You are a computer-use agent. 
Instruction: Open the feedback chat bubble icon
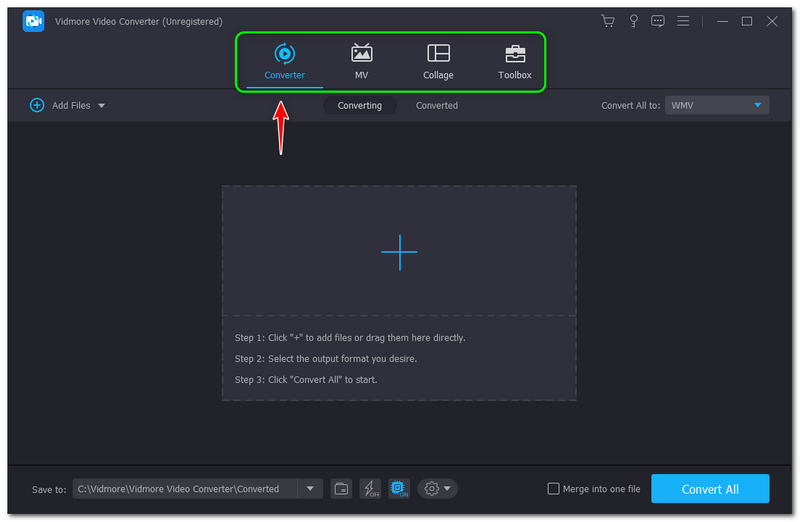tap(658, 21)
